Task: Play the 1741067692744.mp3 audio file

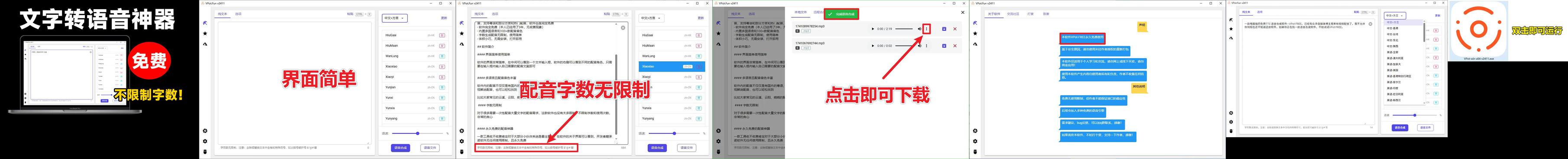Action: click(873, 46)
